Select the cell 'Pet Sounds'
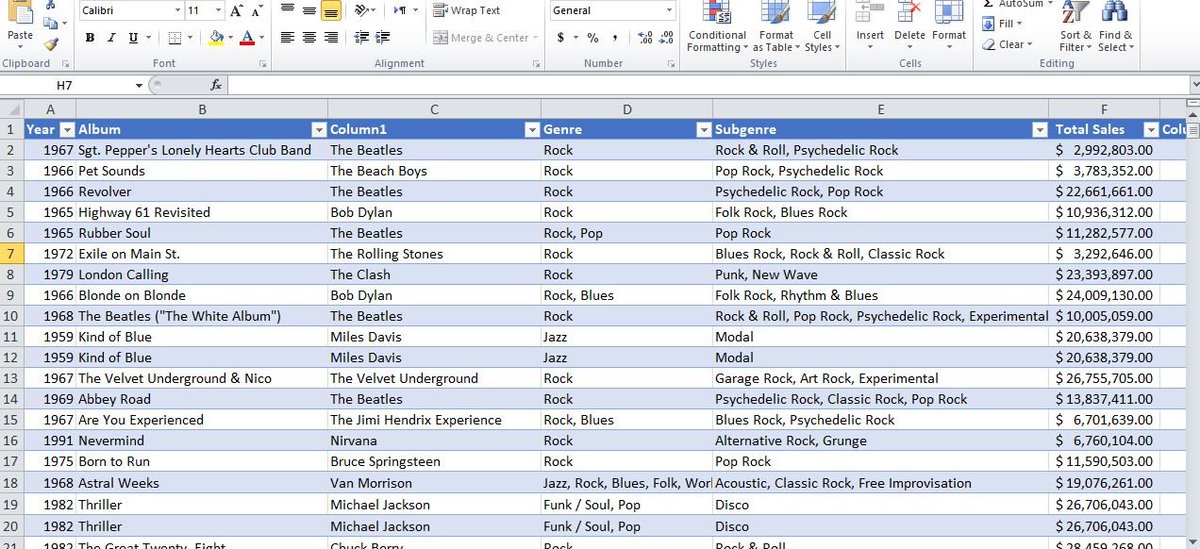1200x549 pixels. (x=201, y=171)
